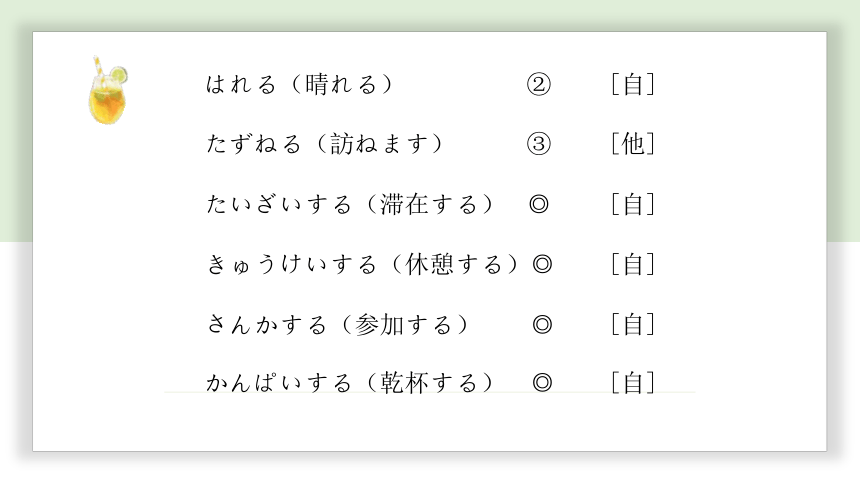Select the word はれる（晴れる）

point(300,85)
